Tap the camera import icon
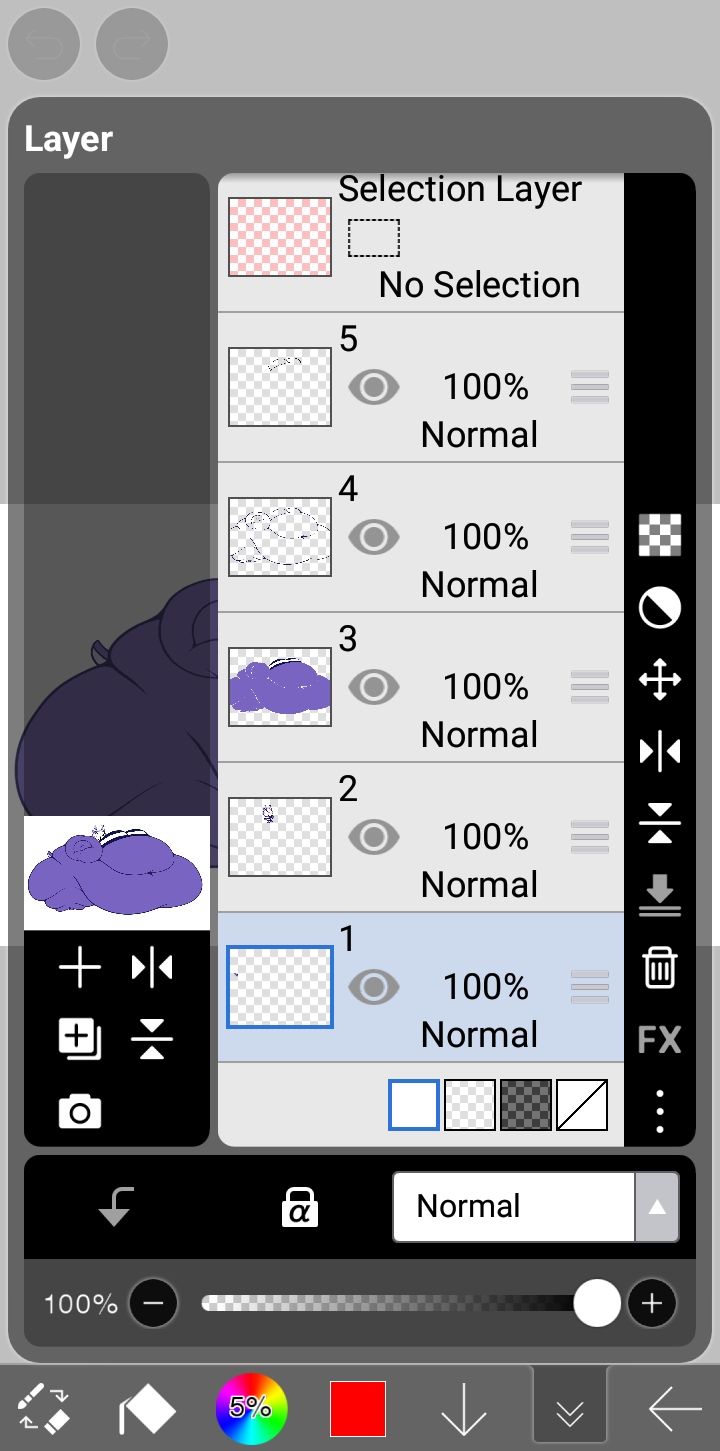Image resolution: width=720 pixels, height=1451 pixels. 80,1111
